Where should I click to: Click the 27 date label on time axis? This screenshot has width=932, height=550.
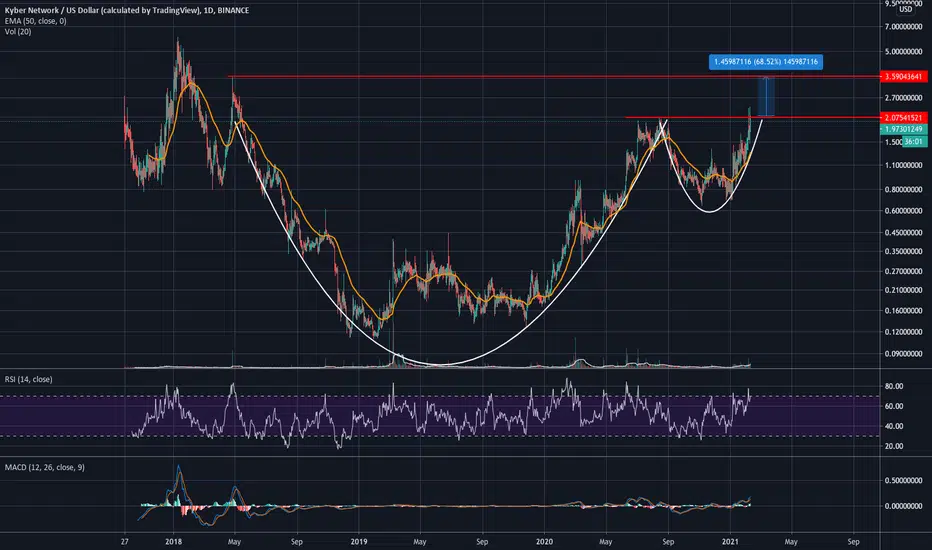click(124, 542)
